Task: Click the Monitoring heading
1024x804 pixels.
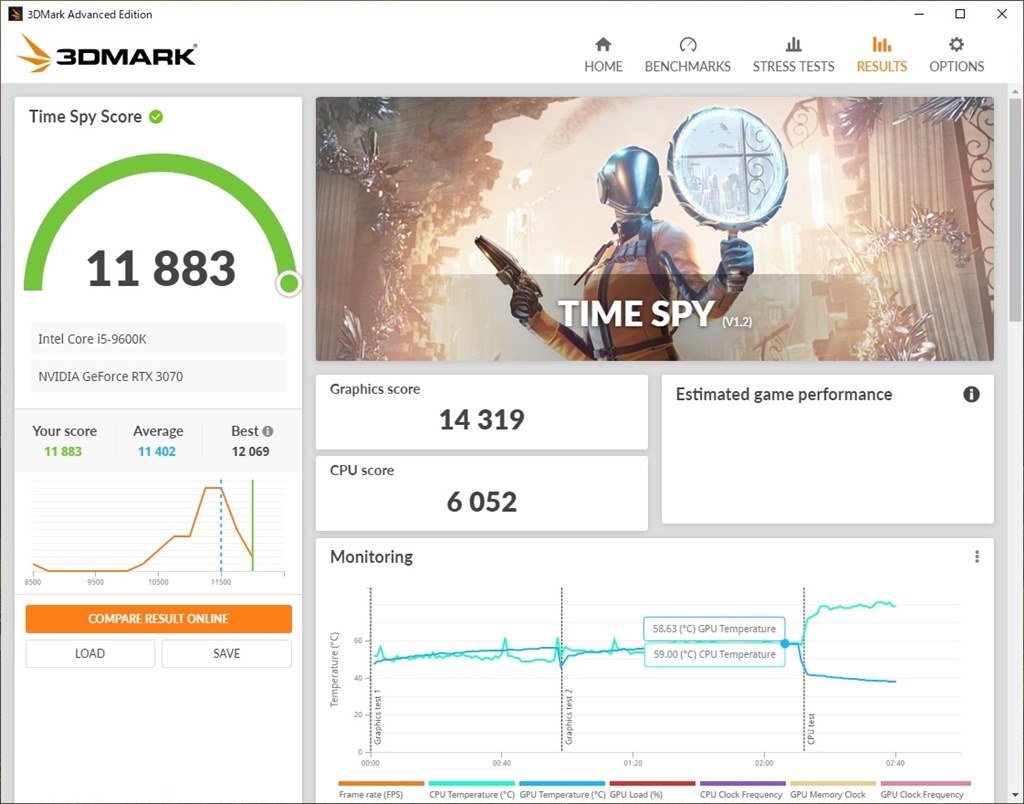Action: click(x=372, y=556)
